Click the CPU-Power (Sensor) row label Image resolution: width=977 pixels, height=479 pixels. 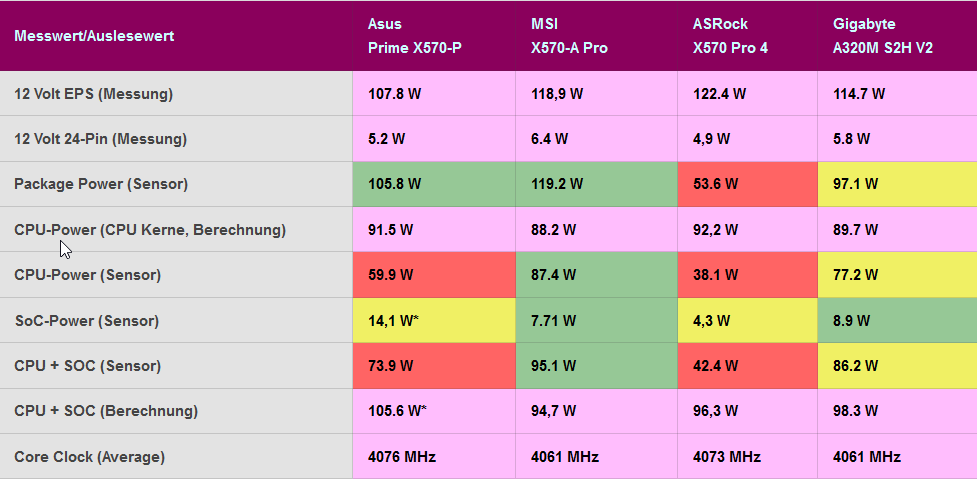tap(88, 275)
